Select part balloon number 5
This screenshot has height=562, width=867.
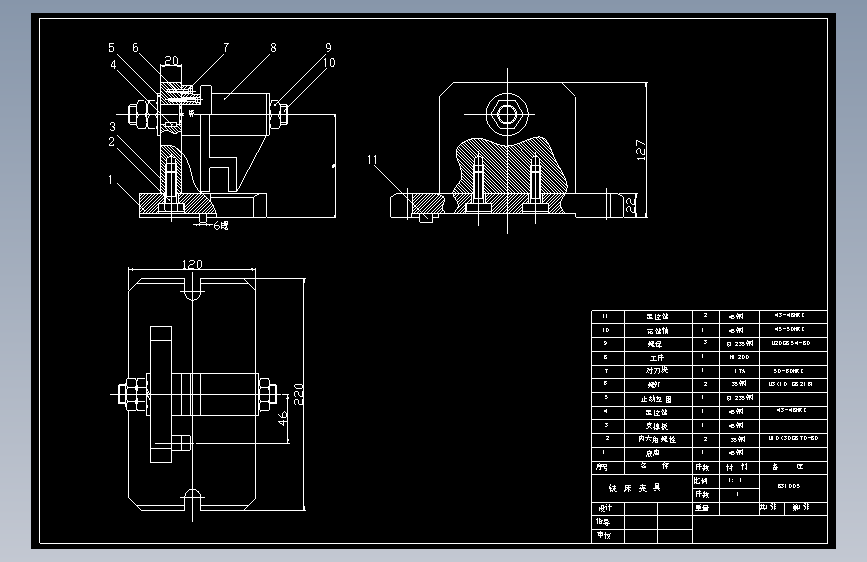[111, 48]
